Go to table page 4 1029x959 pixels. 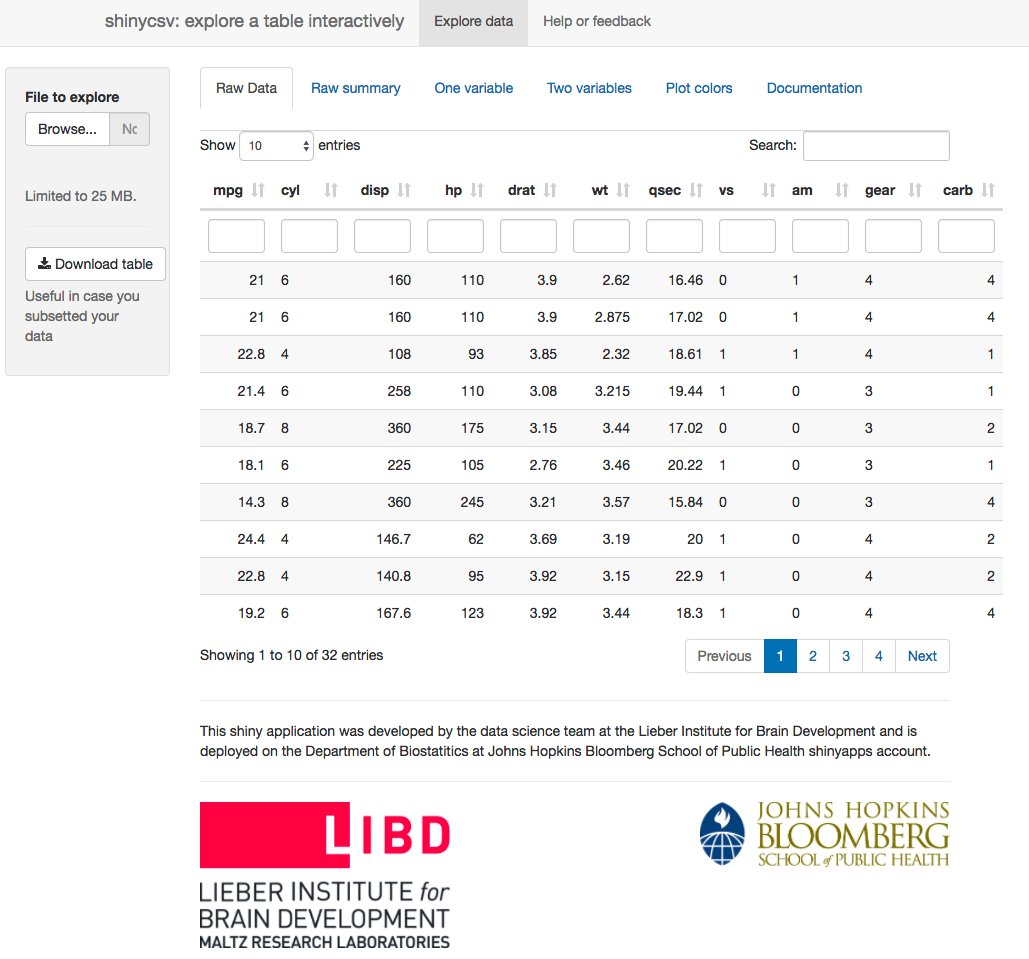pos(879,656)
